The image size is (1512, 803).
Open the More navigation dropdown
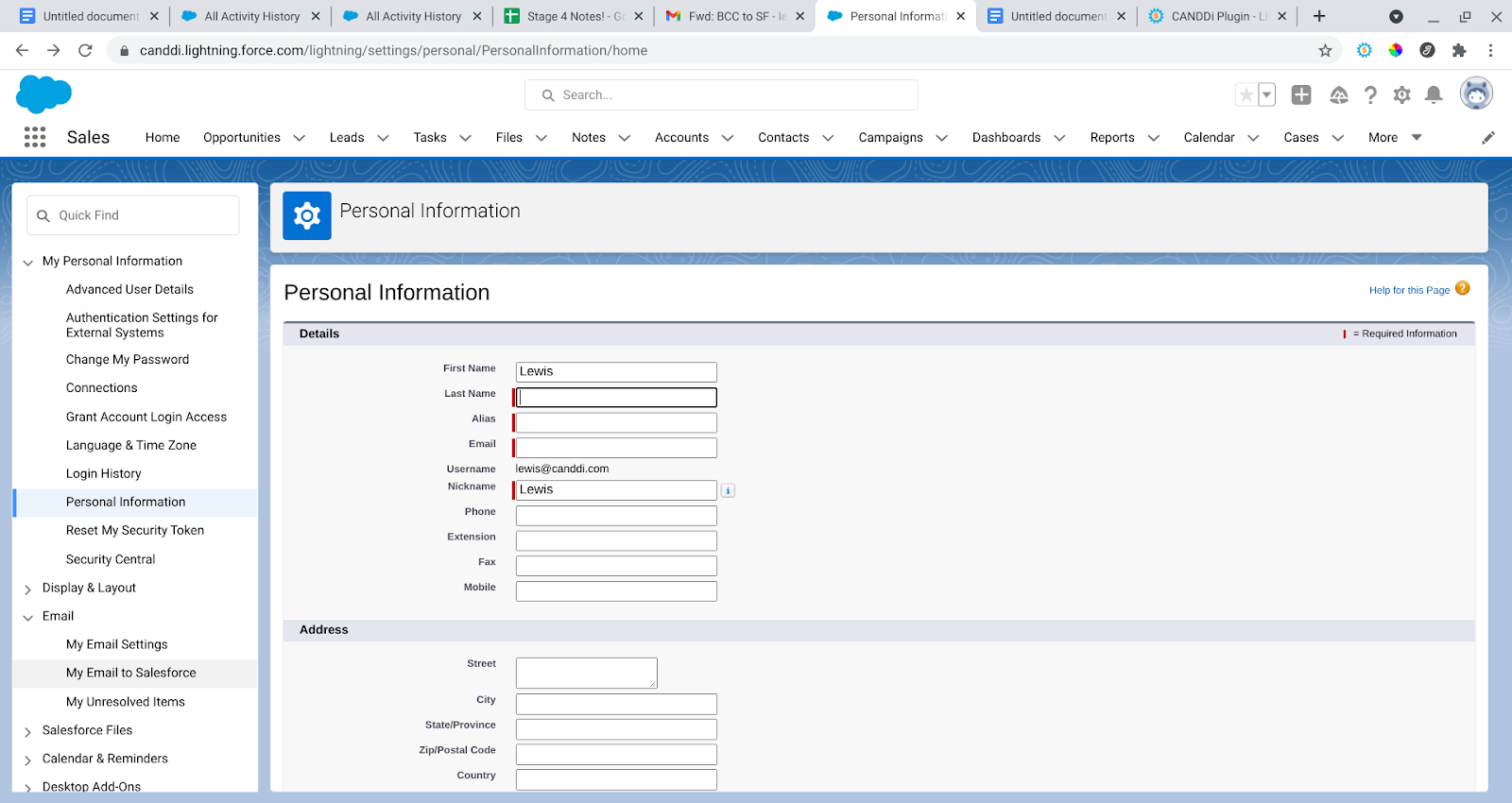1395,137
